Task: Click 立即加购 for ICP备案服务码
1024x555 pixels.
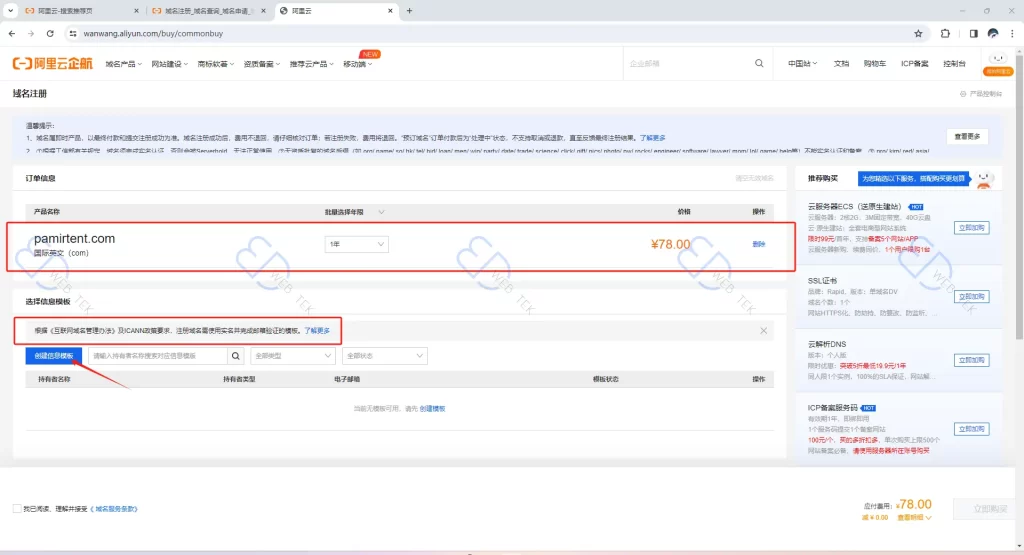Action: coord(971,429)
